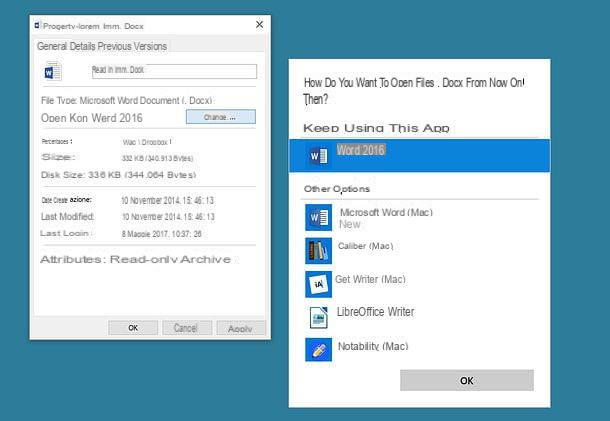610x421 pixels.
Task: Open the General tab
Action: pyautogui.click(x=52, y=46)
